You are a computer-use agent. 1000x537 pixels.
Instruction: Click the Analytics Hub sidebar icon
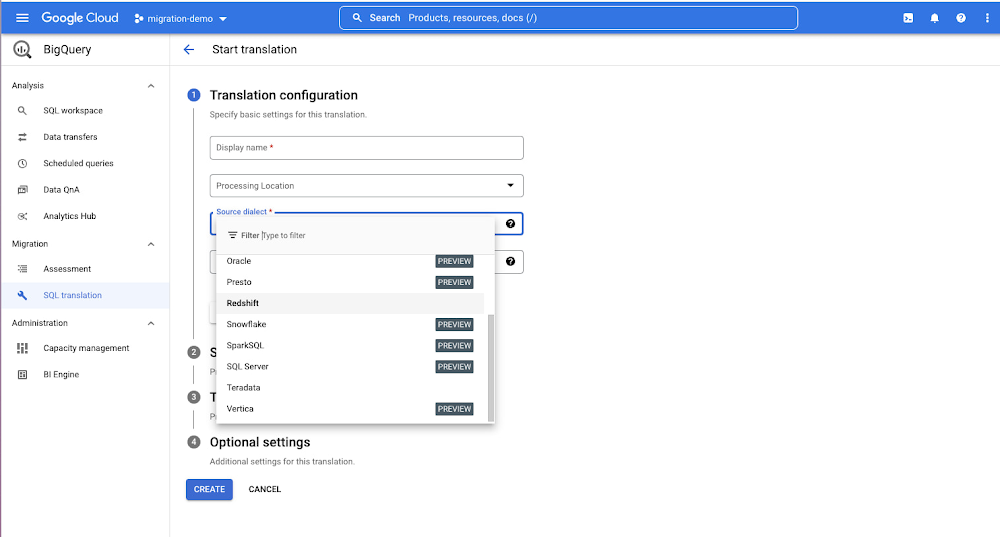point(22,216)
